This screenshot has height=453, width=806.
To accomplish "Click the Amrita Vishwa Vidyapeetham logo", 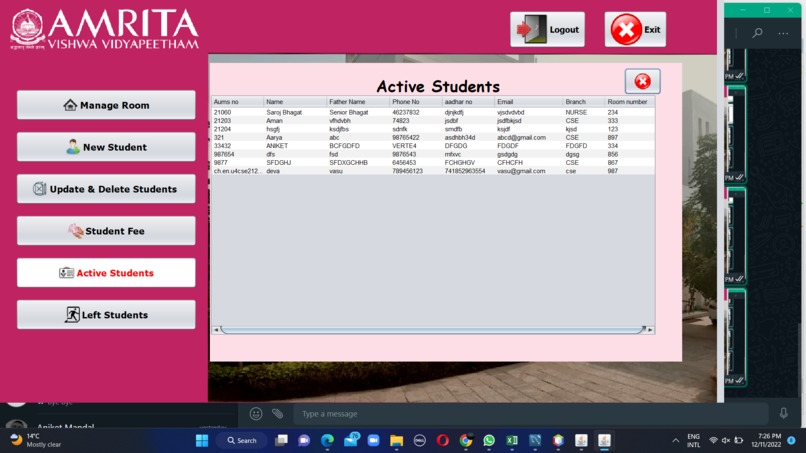I will (105, 29).
